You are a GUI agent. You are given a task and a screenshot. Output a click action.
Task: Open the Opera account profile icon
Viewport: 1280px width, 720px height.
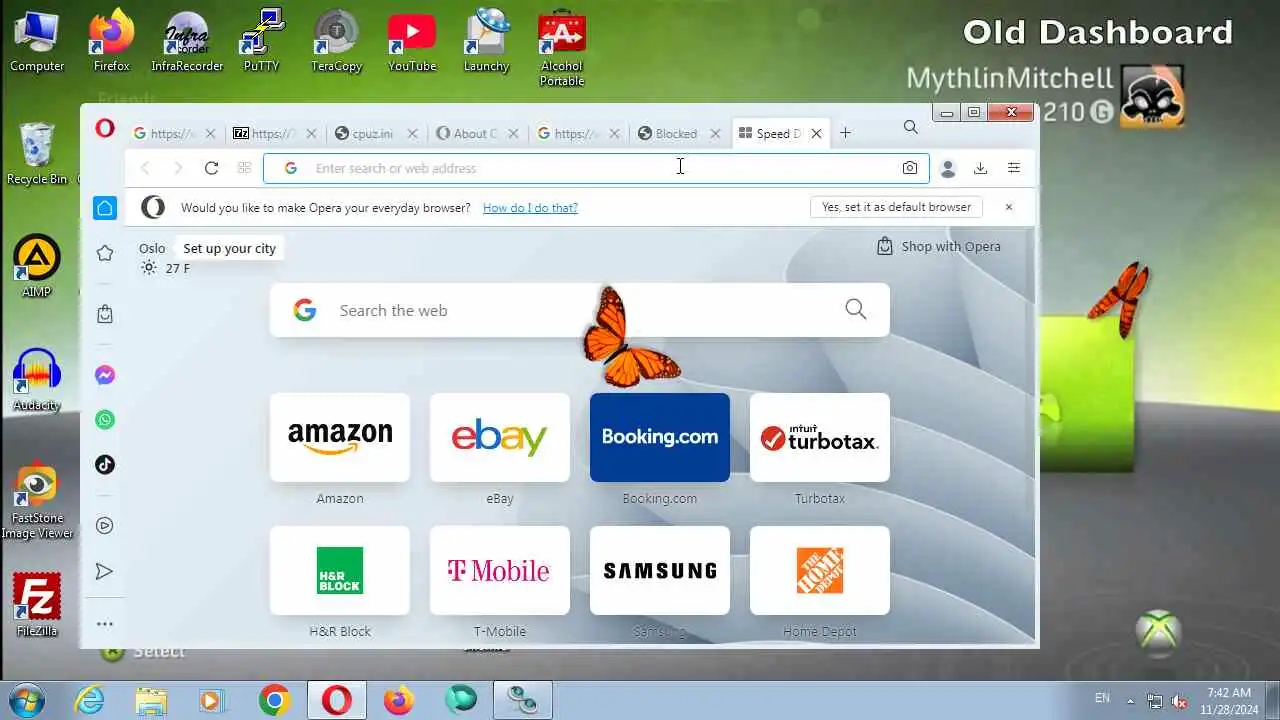coord(948,168)
